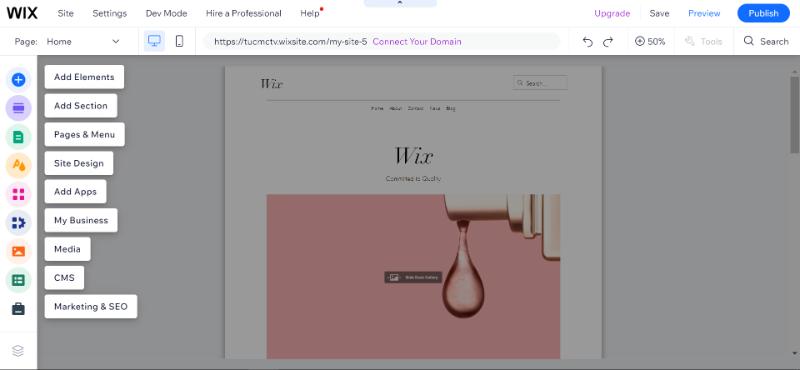The height and width of the screenshot is (370, 800).
Task: Open the Marketing & SEO briefcase icon
Action: point(18,309)
